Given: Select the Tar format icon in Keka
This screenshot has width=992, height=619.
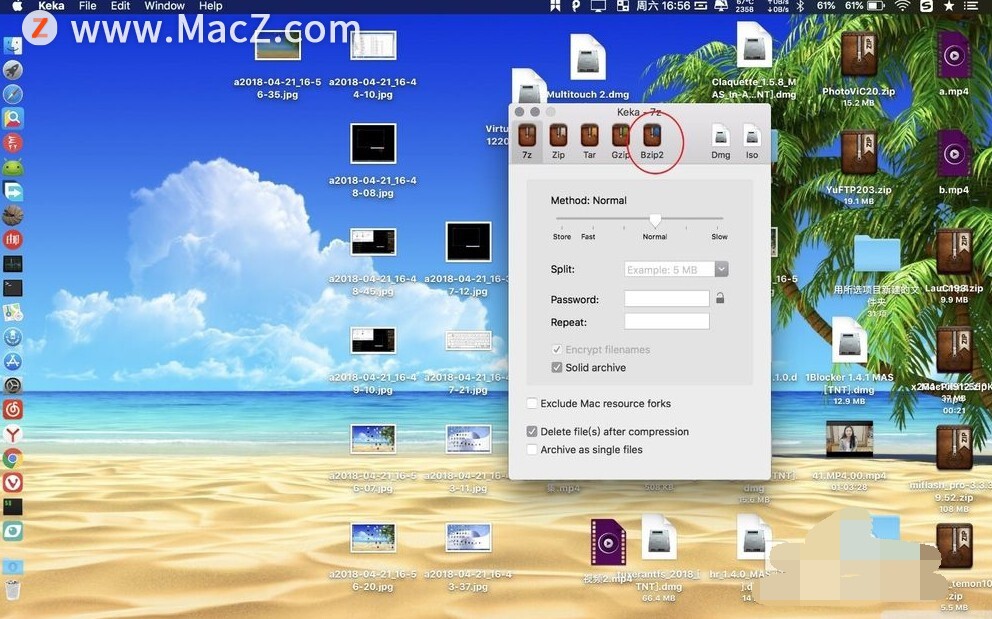Looking at the screenshot, I should 589,135.
